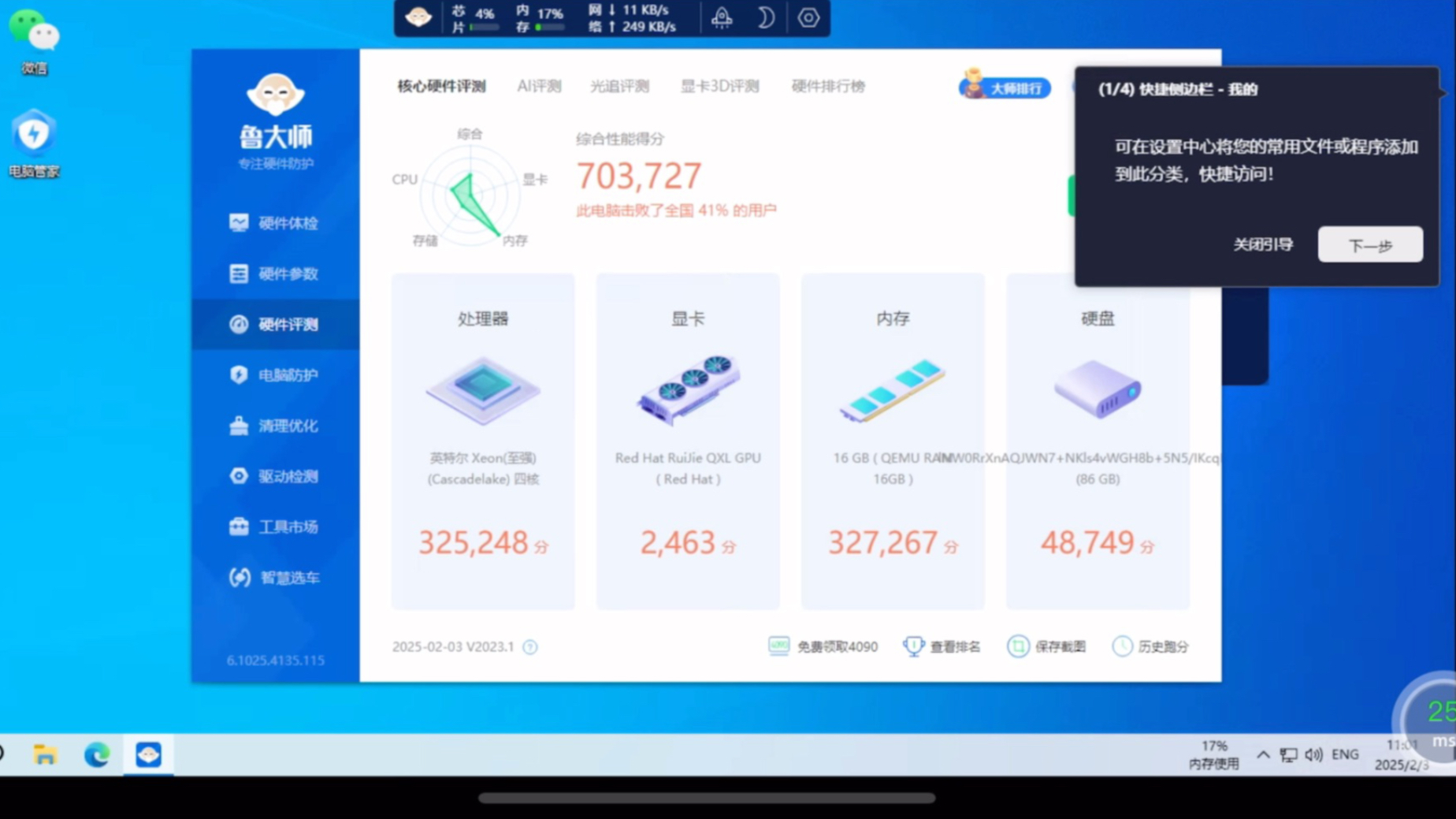Open 清理优化 in the sidebar

(274, 426)
